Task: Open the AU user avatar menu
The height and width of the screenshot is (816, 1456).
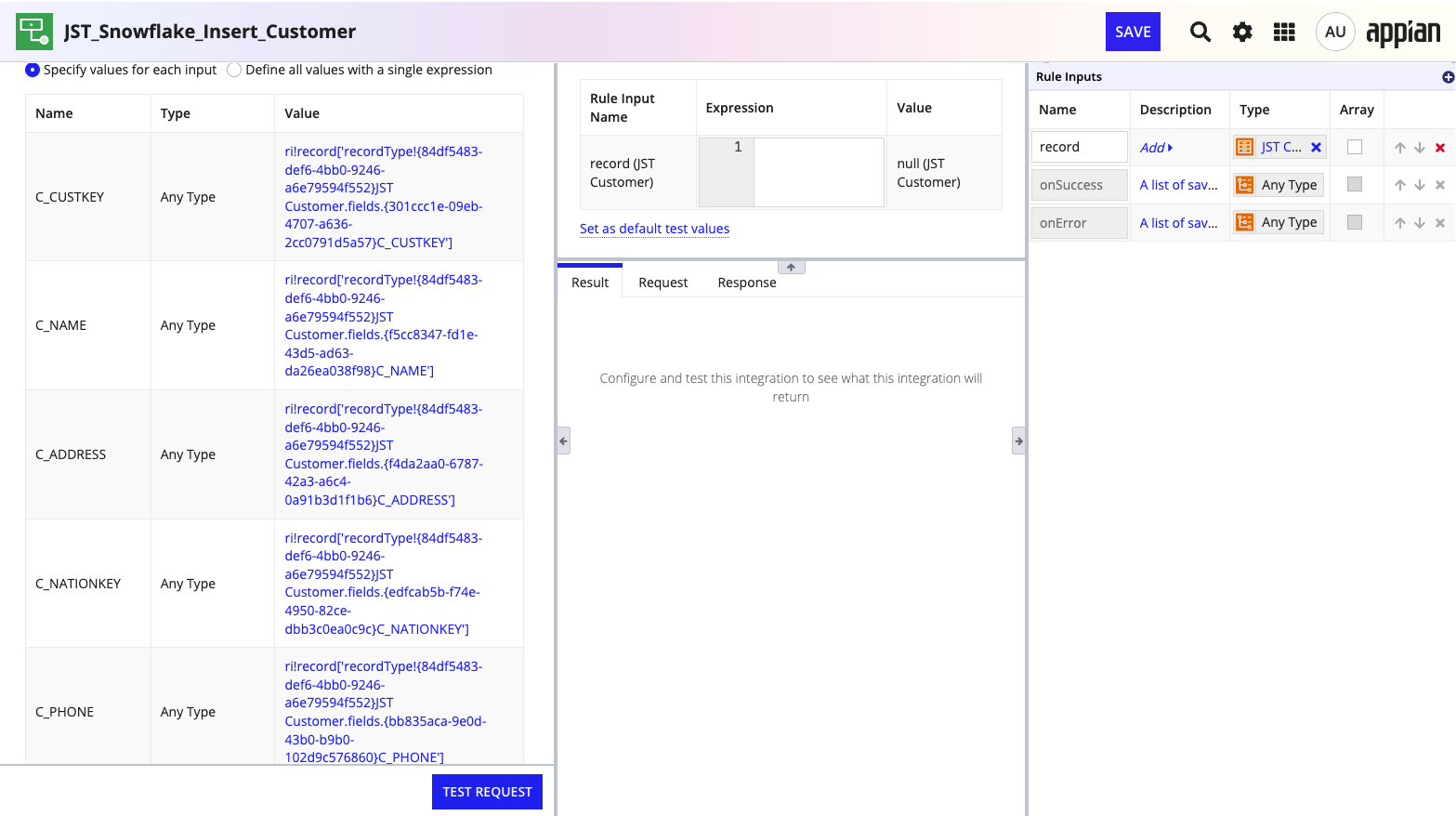Action: click(x=1335, y=32)
